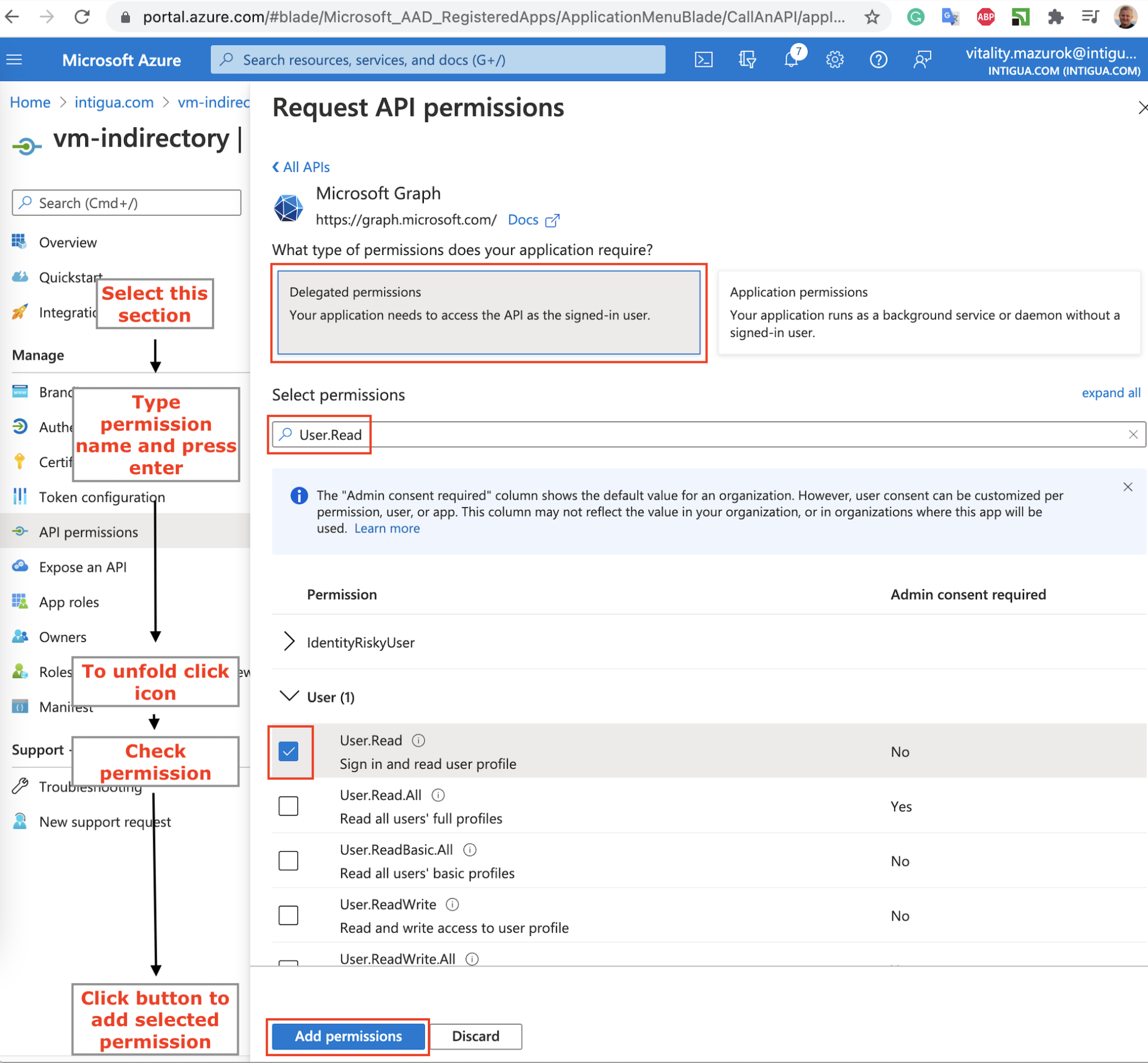Click the notifications bell icon
Viewport: 1148px width, 1063px height.
791,60
